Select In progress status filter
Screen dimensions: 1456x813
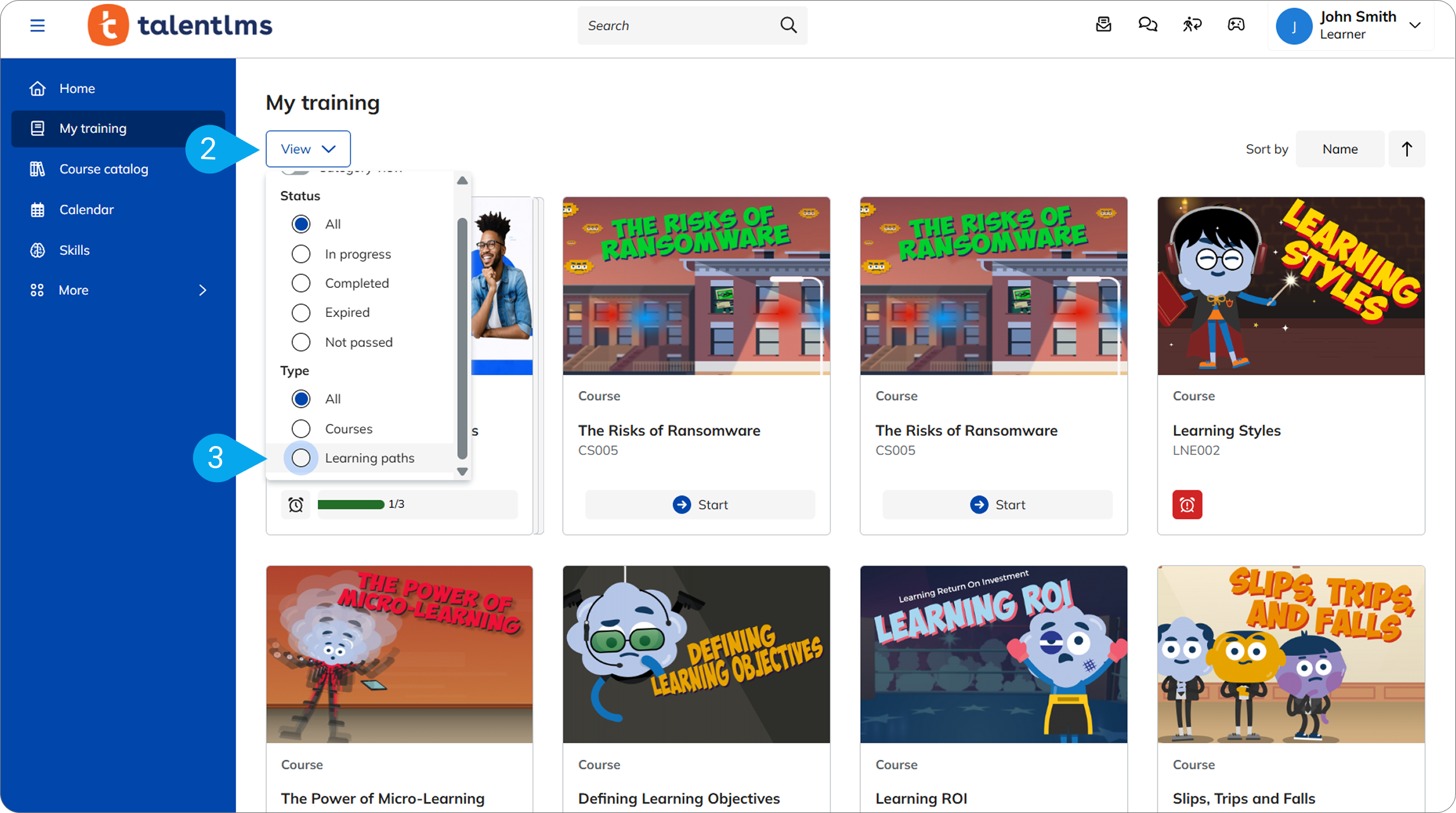coord(301,254)
